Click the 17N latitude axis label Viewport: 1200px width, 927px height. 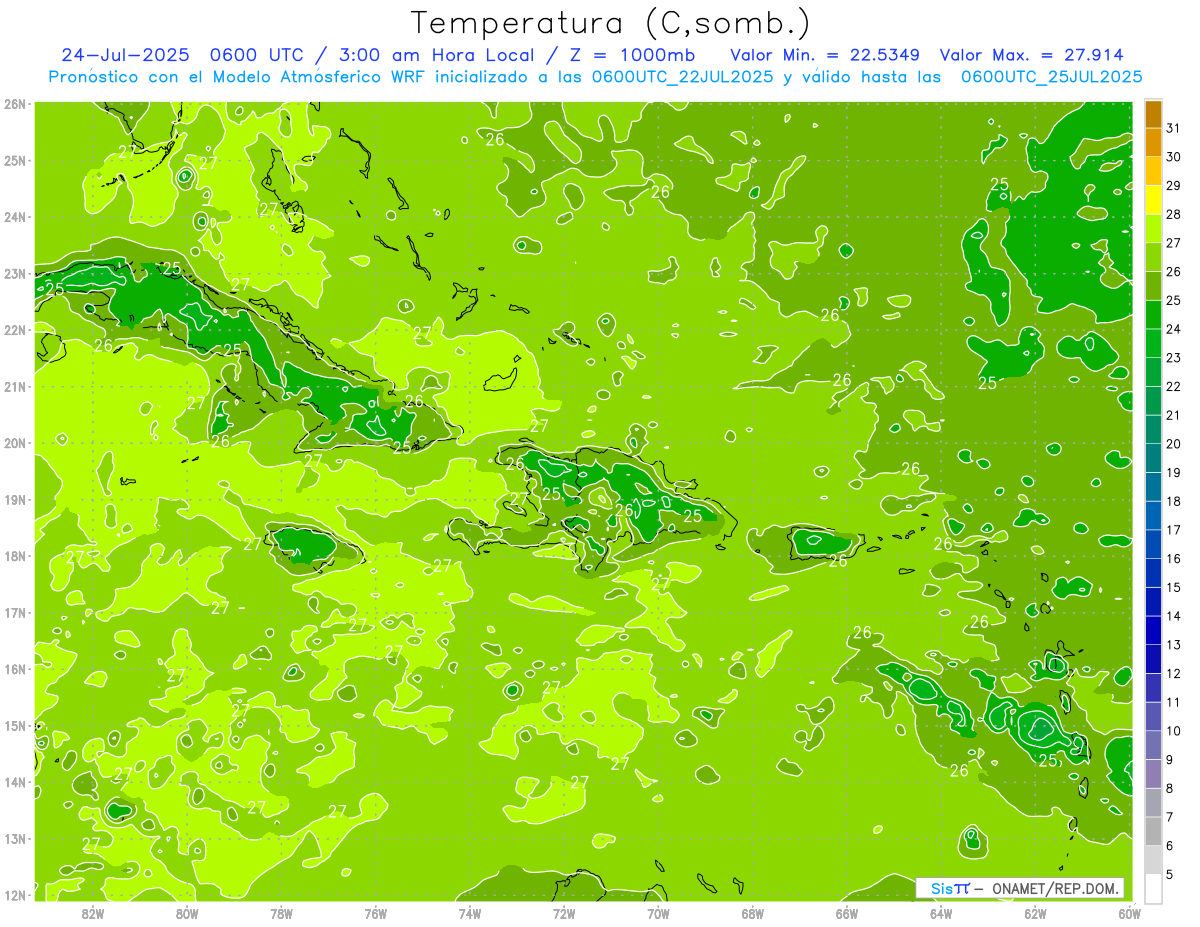[16, 612]
